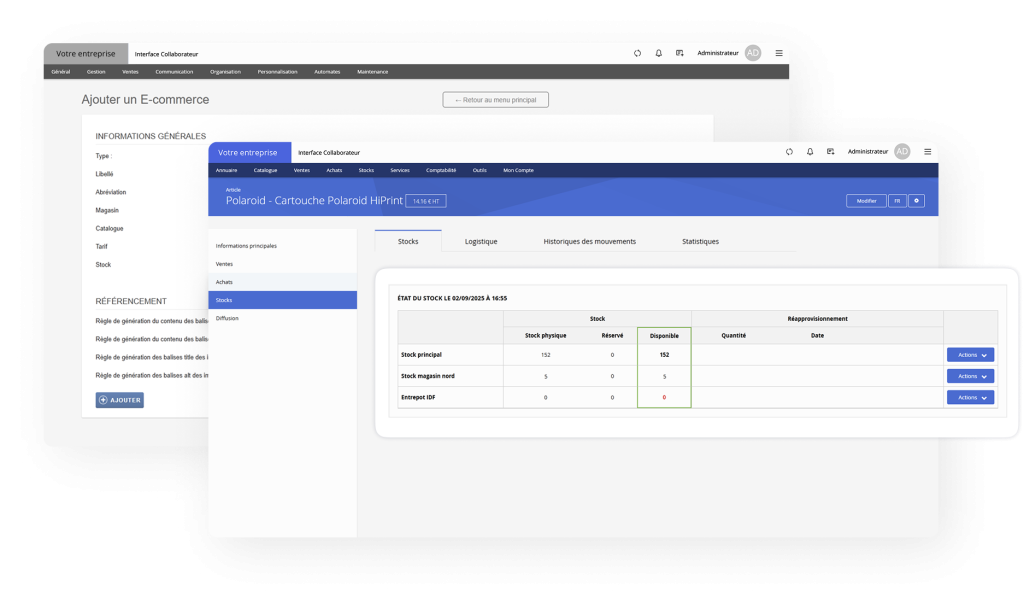
Task: Switch to the Logistique tab
Action: tap(481, 241)
